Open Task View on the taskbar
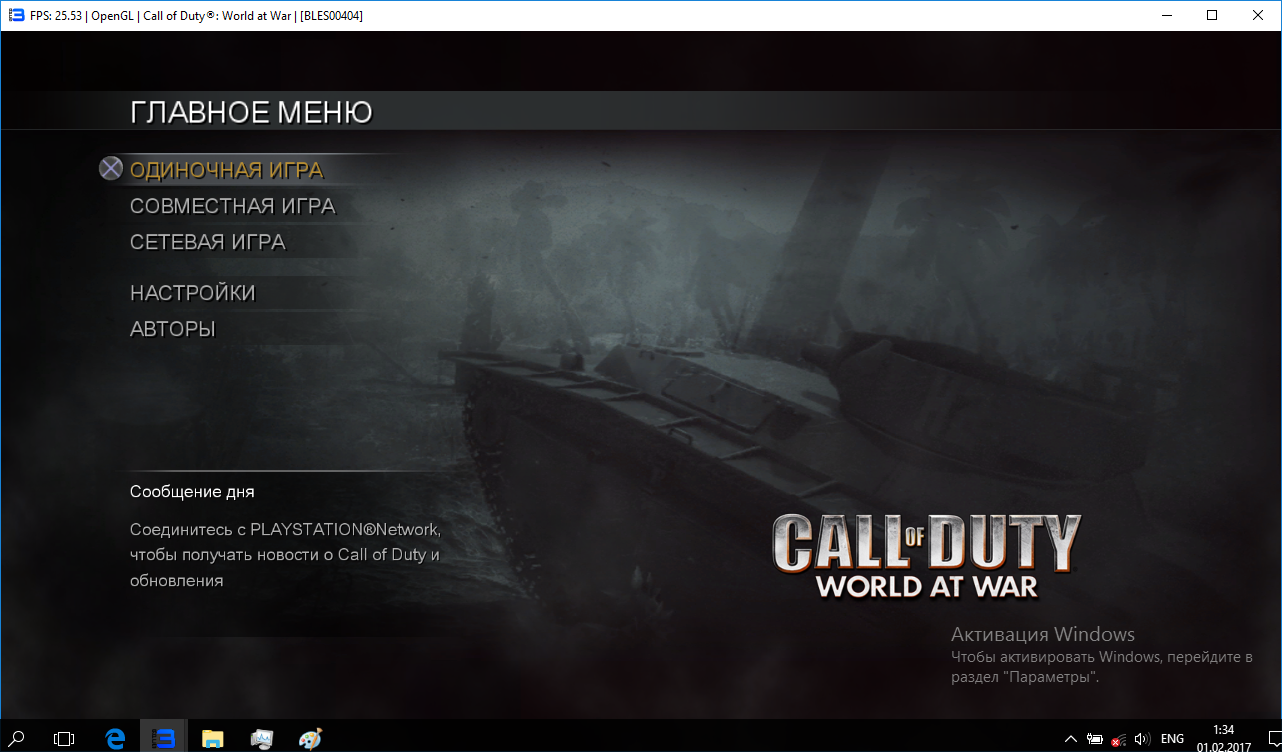This screenshot has height=752, width=1282. [64, 738]
